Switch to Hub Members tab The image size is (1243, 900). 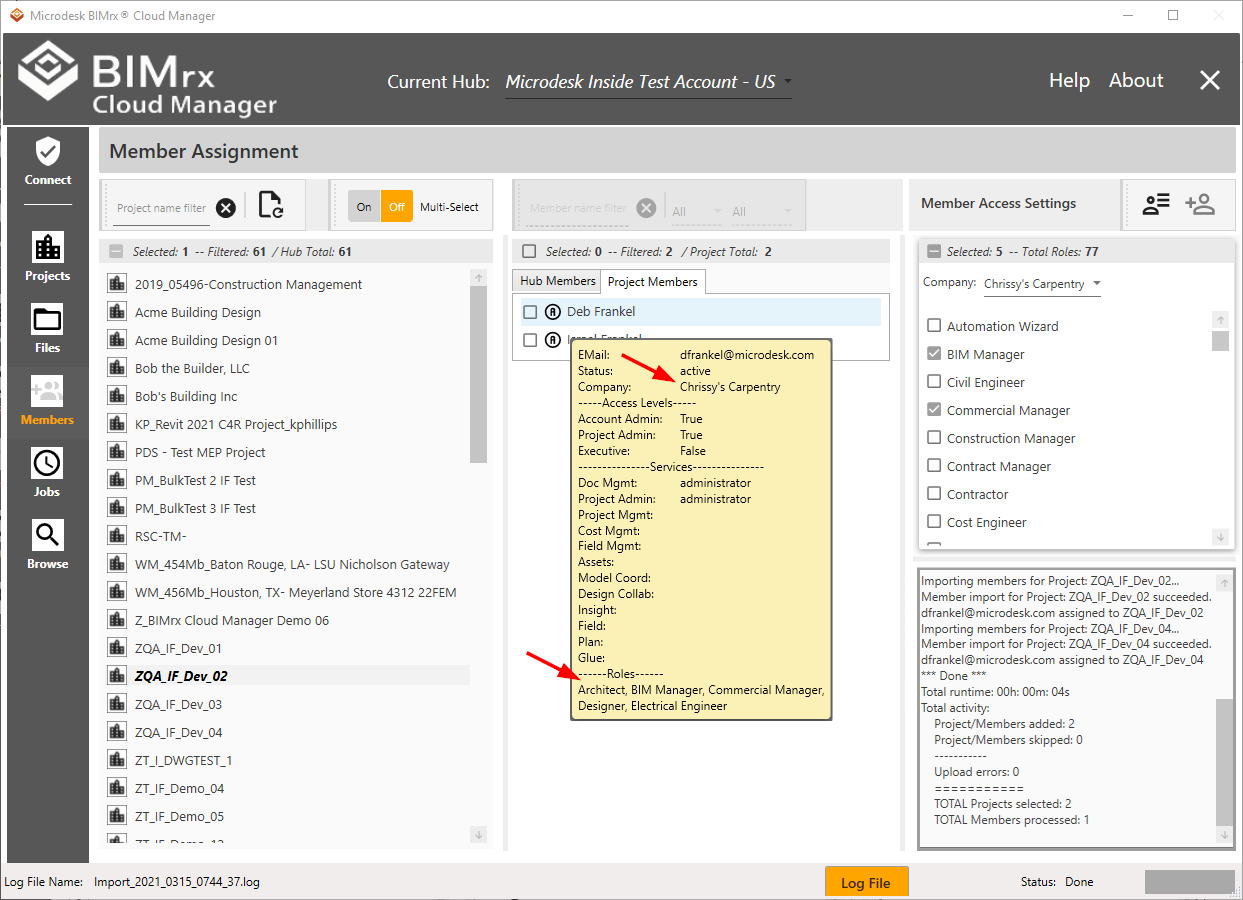tap(558, 281)
